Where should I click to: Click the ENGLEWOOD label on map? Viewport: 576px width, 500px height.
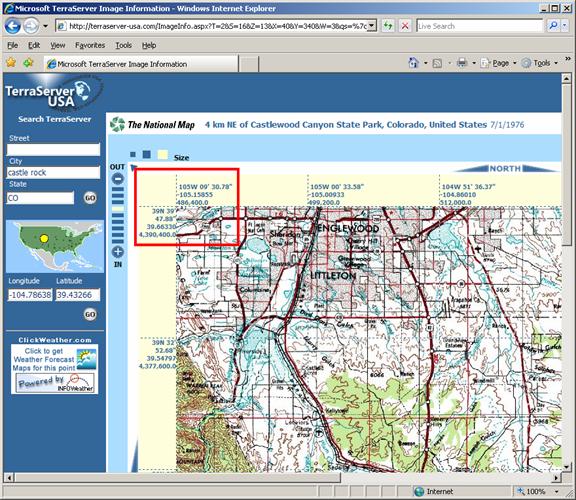[x=348, y=228]
